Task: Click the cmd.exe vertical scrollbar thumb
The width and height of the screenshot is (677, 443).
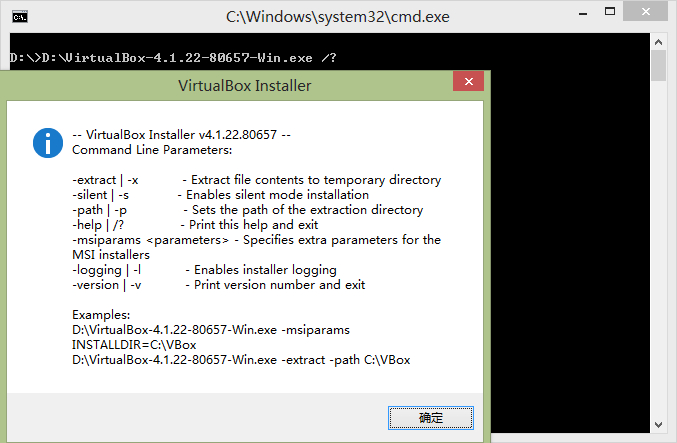Action: coord(658,65)
